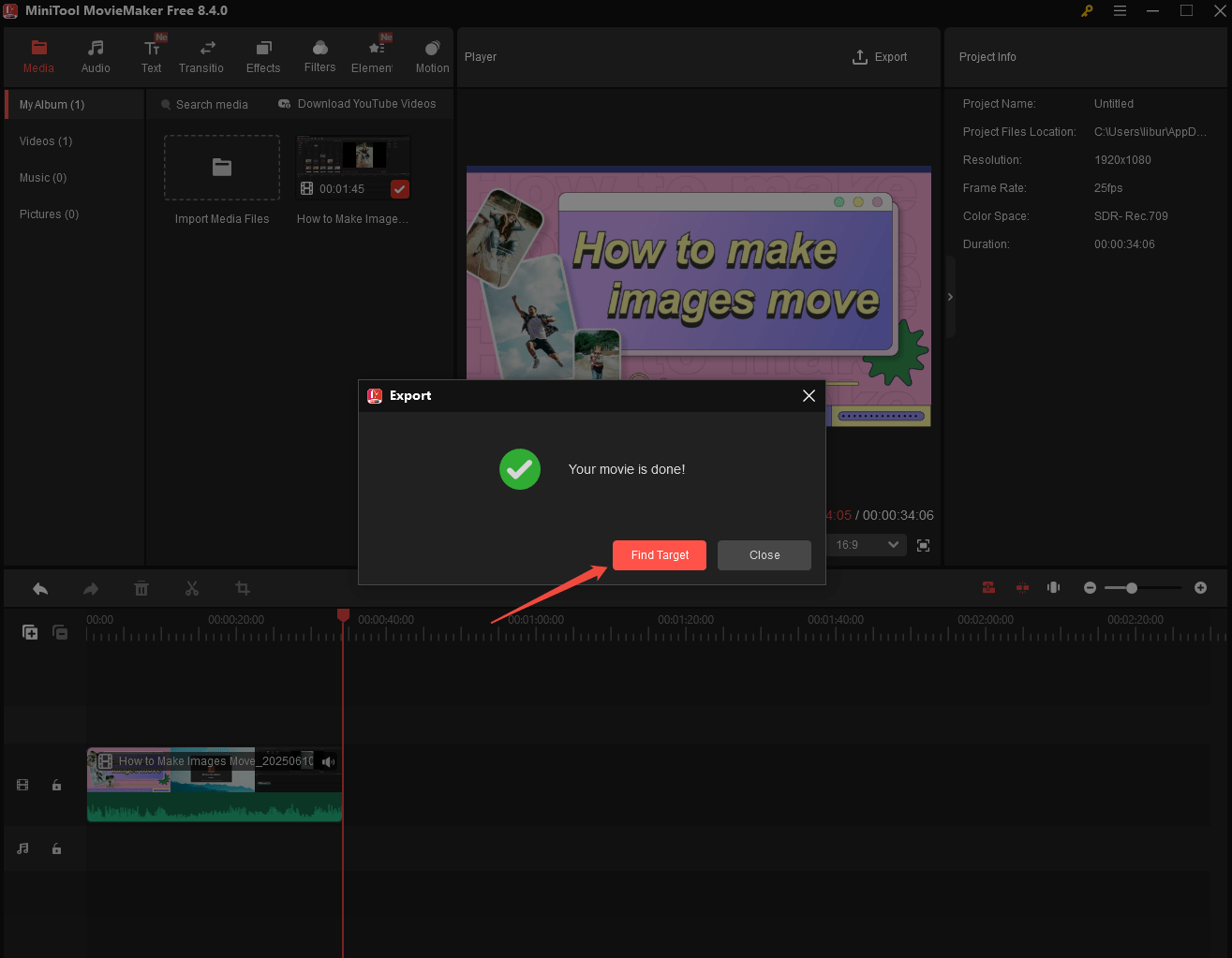Open the Filters panel

(x=319, y=53)
